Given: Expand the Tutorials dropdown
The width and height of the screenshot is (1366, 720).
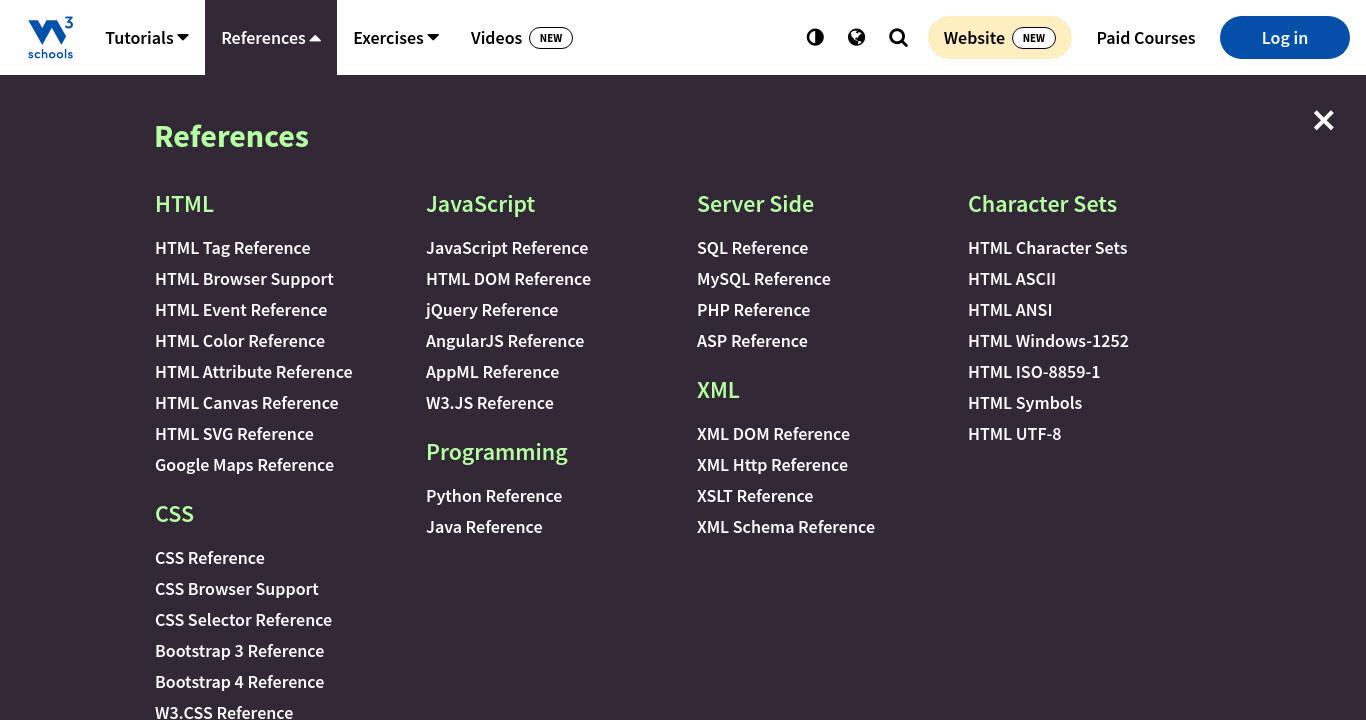Looking at the screenshot, I should (x=147, y=38).
